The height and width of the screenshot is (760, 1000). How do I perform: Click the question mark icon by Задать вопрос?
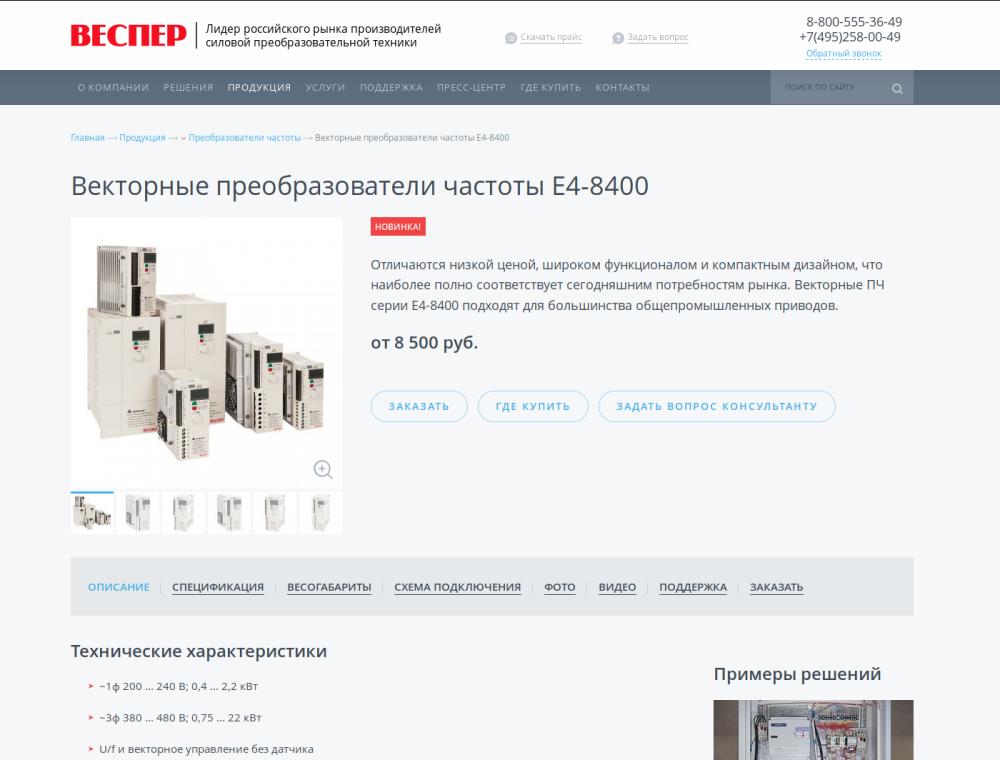point(618,38)
